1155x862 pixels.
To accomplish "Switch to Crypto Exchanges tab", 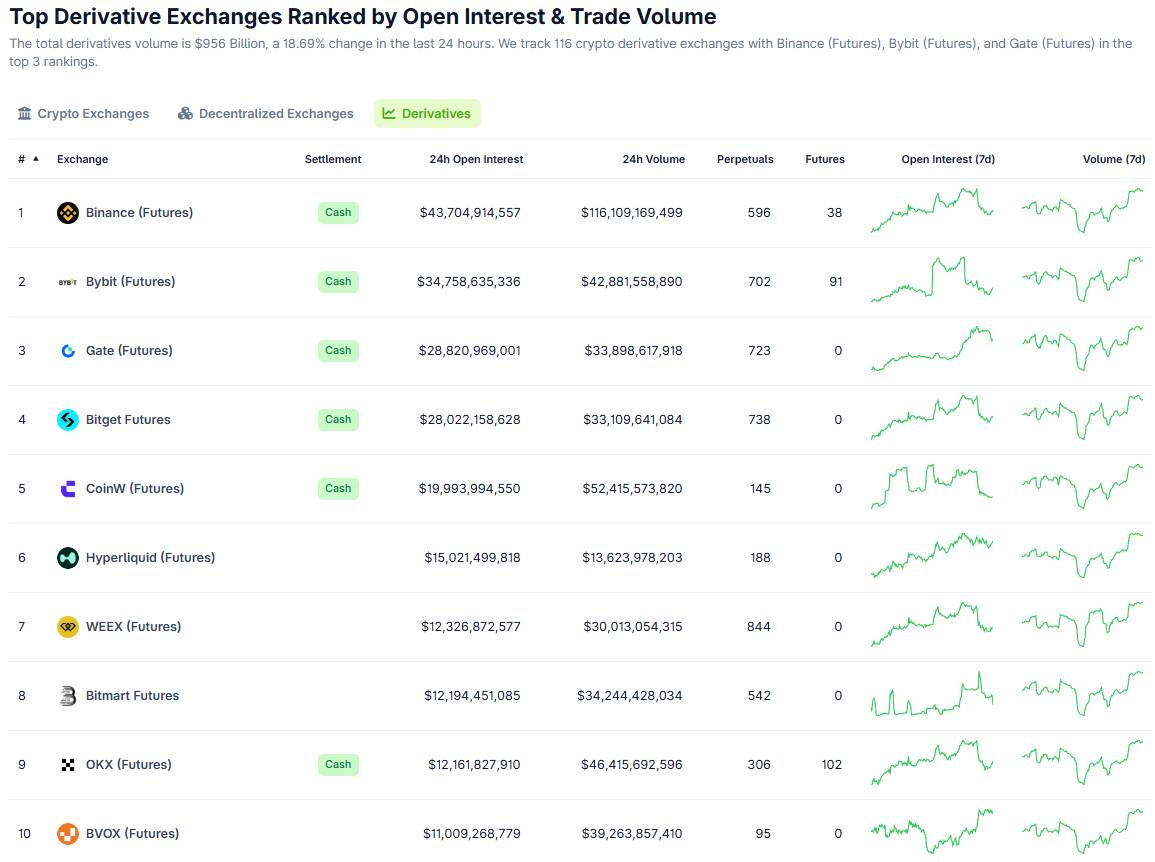I will [83, 114].
